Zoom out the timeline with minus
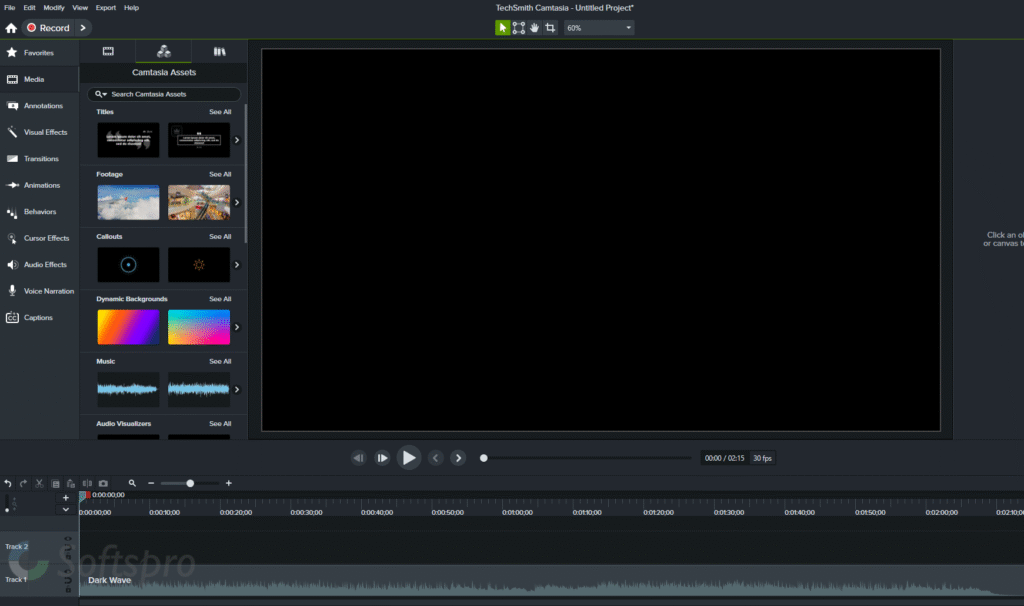This screenshot has width=1024, height=606. coord(151,483)
